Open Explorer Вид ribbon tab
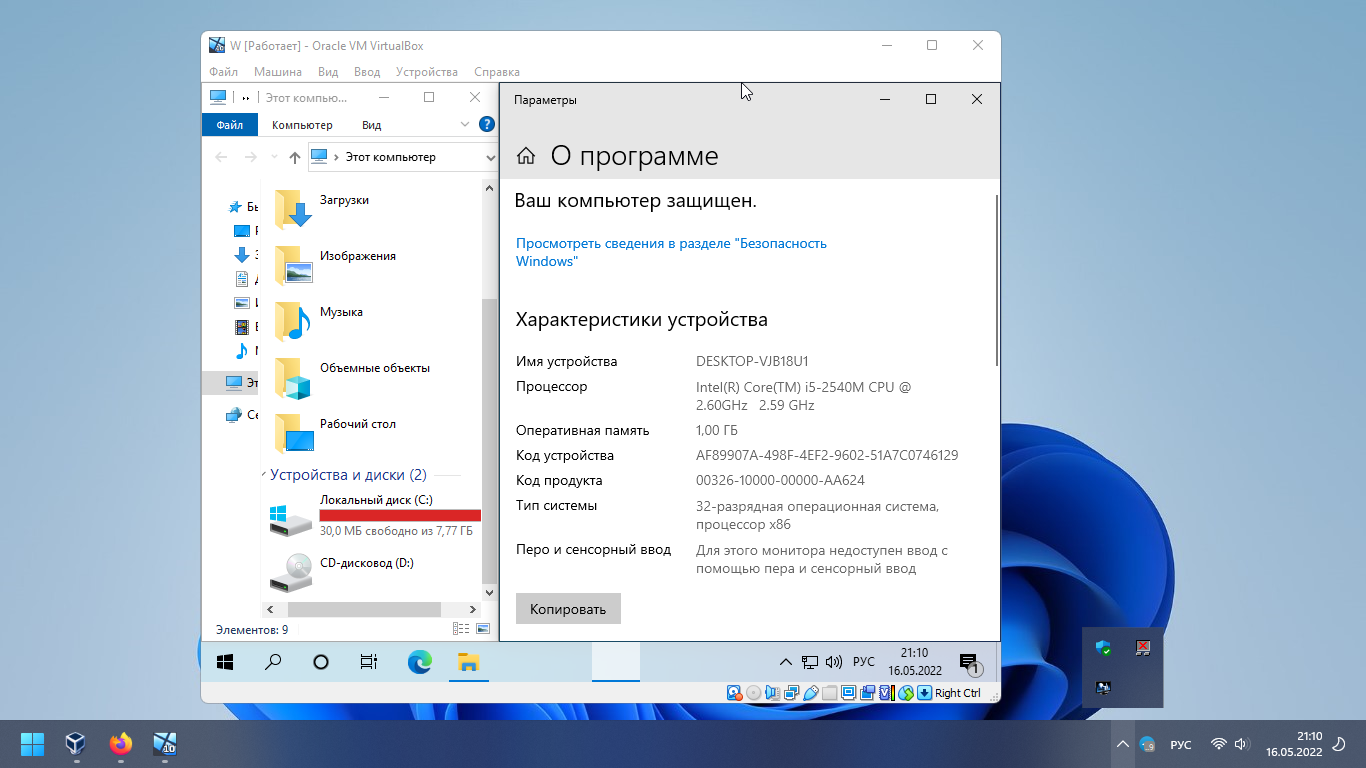 [371, 125]
